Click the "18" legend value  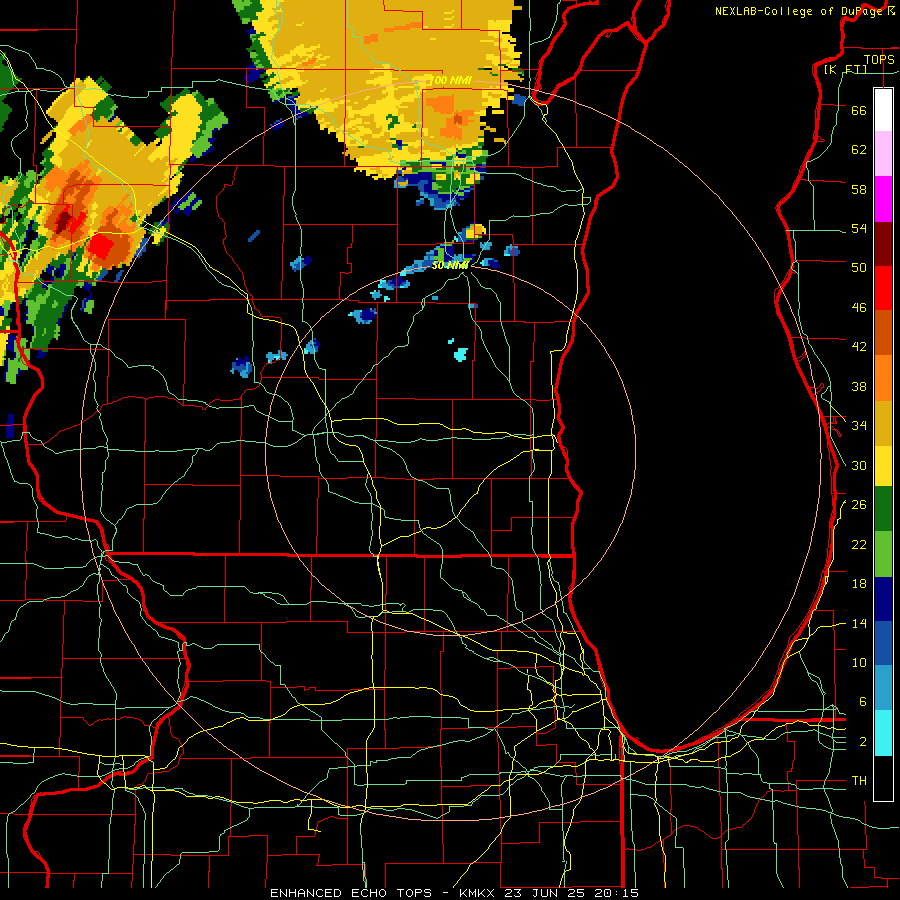tap(859, 584)
